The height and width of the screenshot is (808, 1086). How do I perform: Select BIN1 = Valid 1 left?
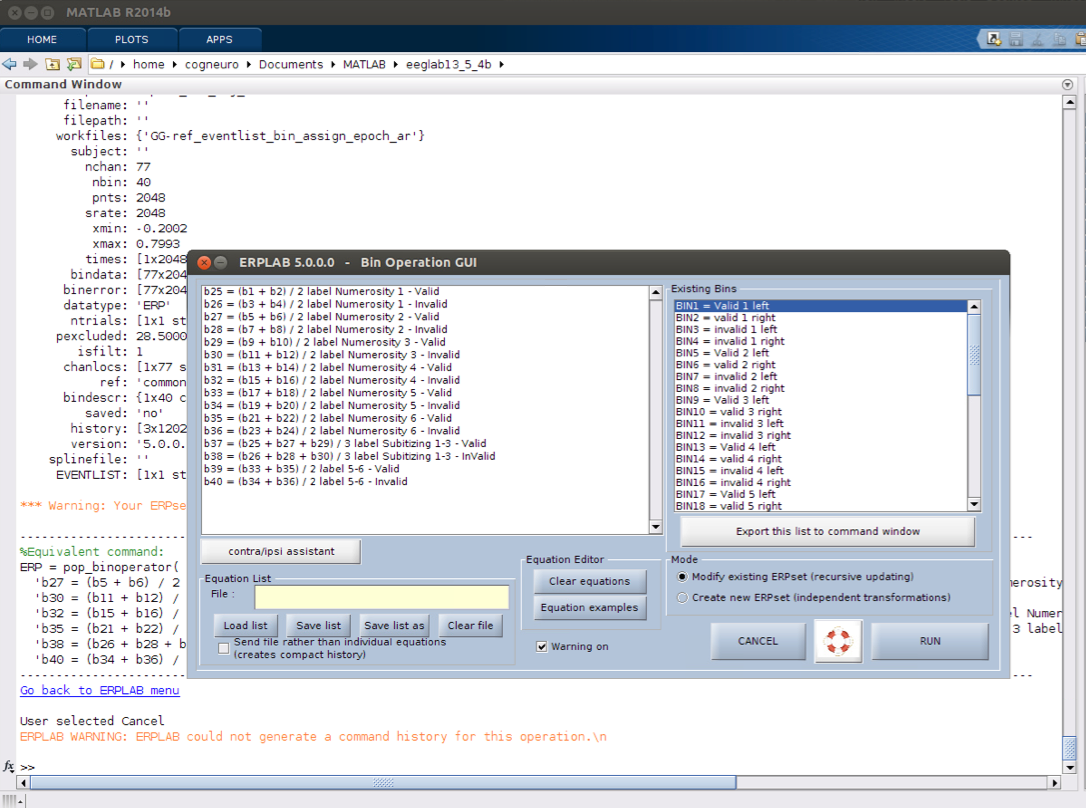pyautogui.click(x=821, y=305)
